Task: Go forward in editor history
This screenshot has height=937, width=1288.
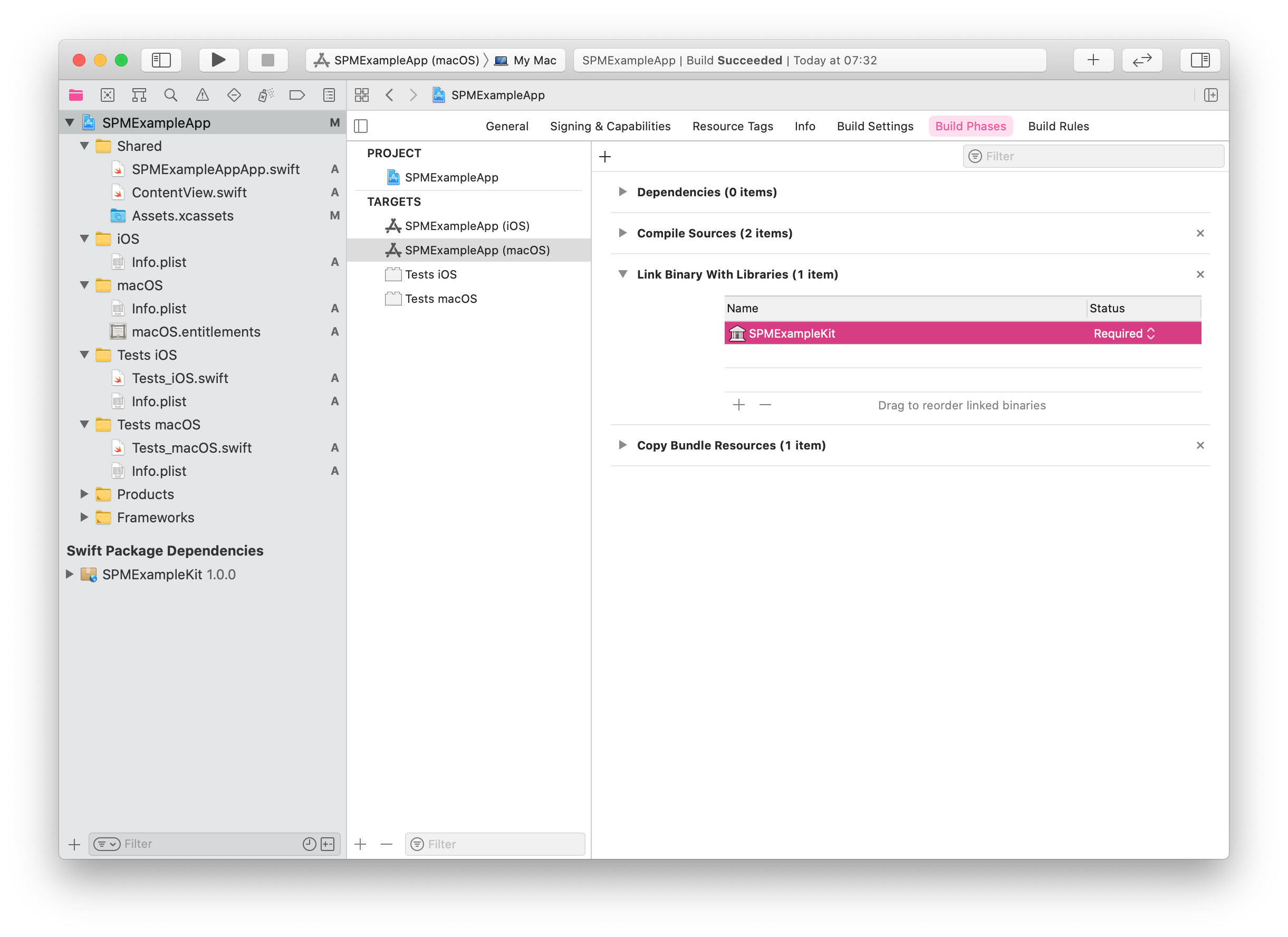Action: pos(414,95)
